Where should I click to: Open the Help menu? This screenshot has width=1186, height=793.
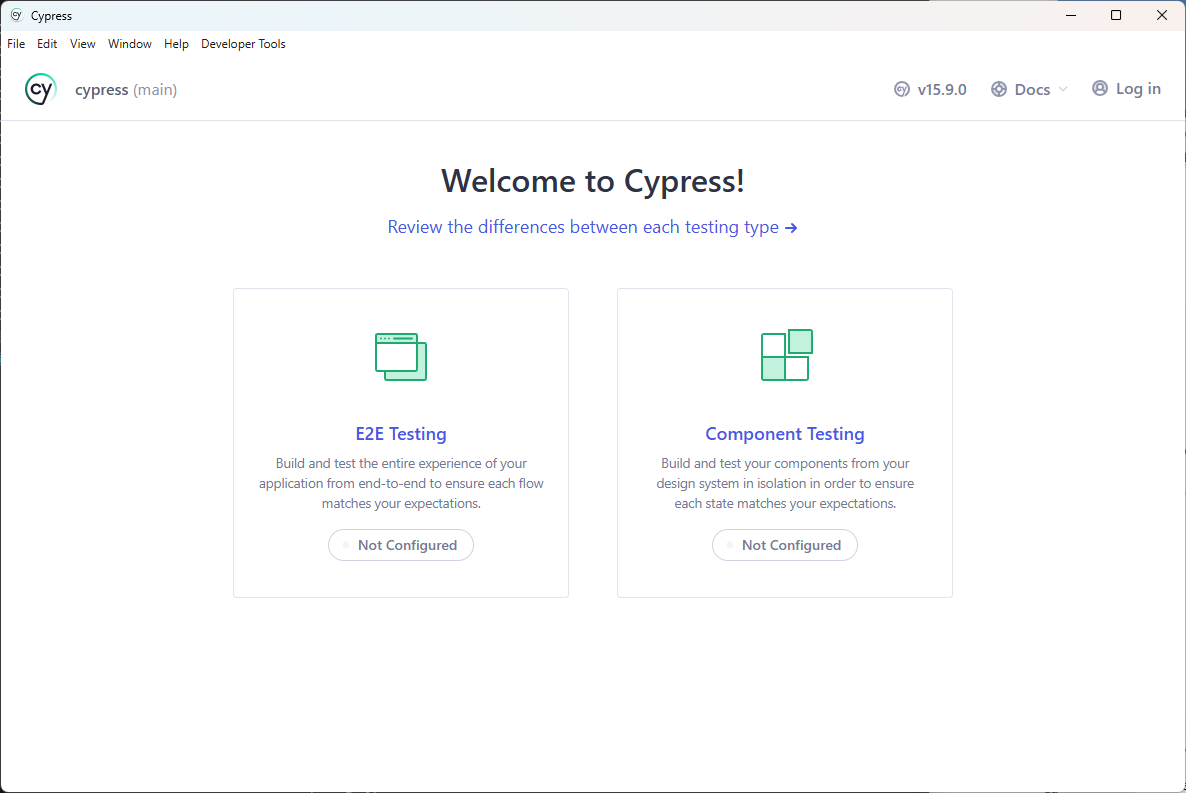[176, 44]
